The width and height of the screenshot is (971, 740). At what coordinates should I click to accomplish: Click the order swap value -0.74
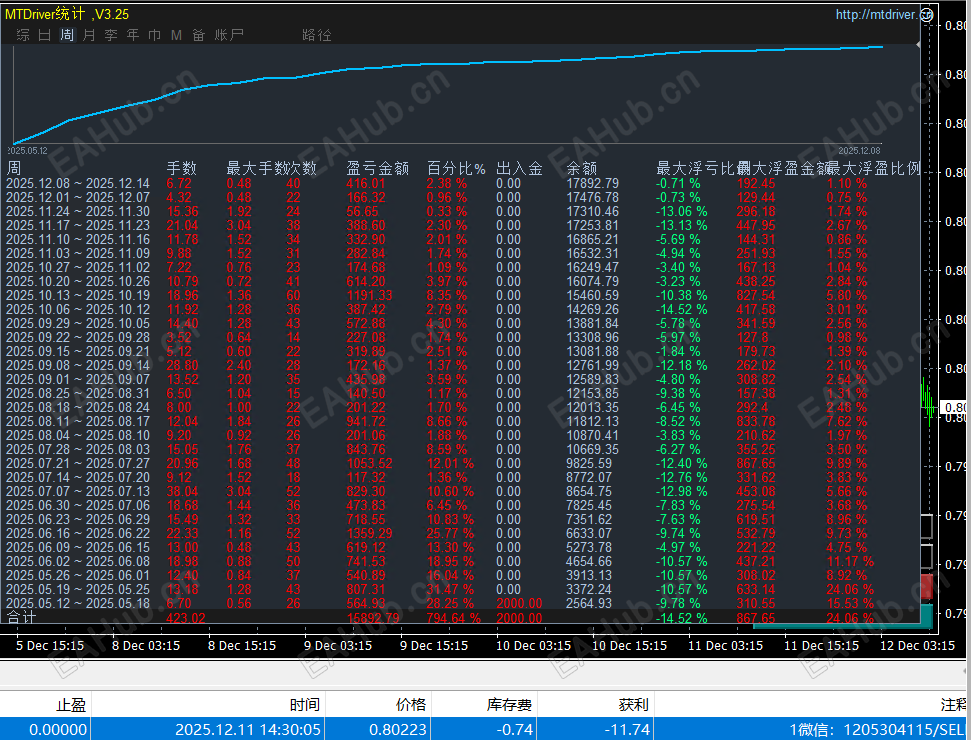click(x=515, y=729)
